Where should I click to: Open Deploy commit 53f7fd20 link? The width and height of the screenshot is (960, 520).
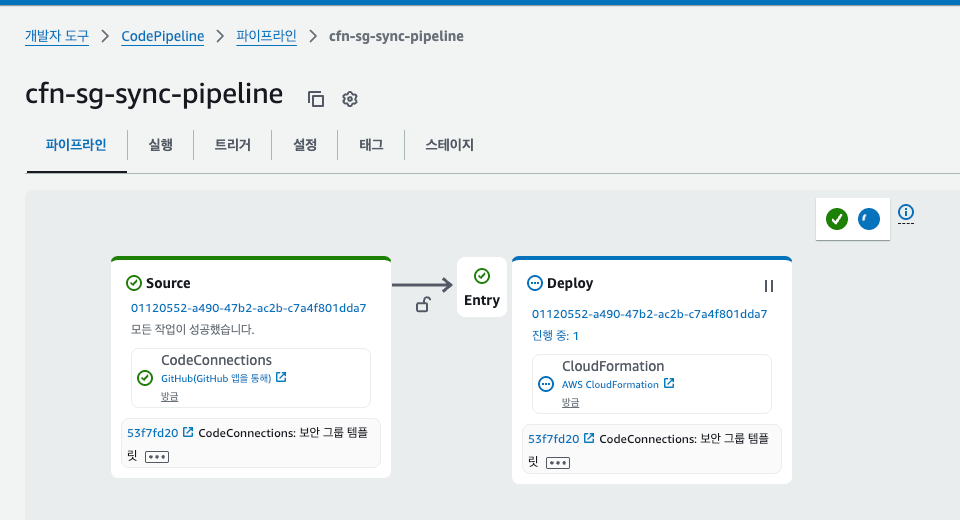pos(553,439)
